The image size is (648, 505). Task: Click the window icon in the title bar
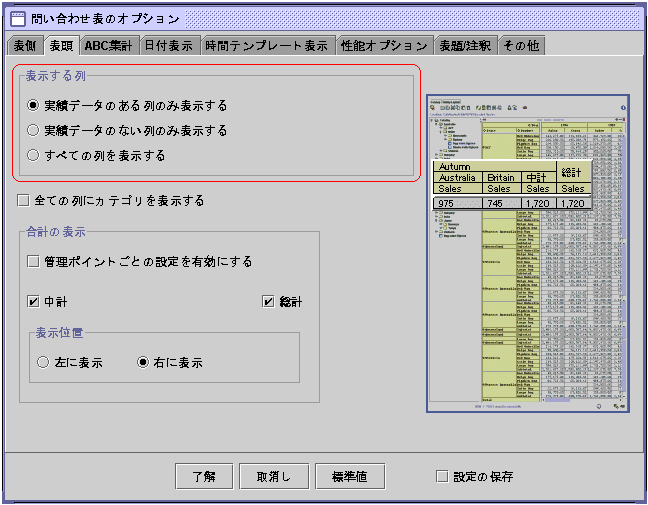click(x=17, y=18)
